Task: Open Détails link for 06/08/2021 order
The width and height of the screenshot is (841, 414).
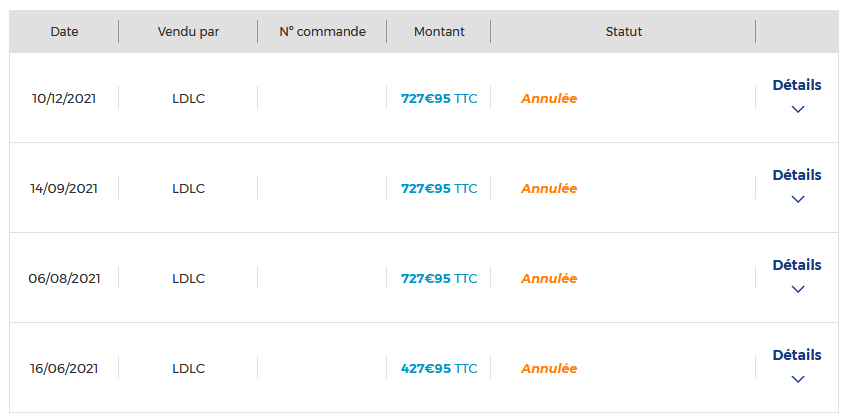Action: pyautogui.click(x=797, y=265)
